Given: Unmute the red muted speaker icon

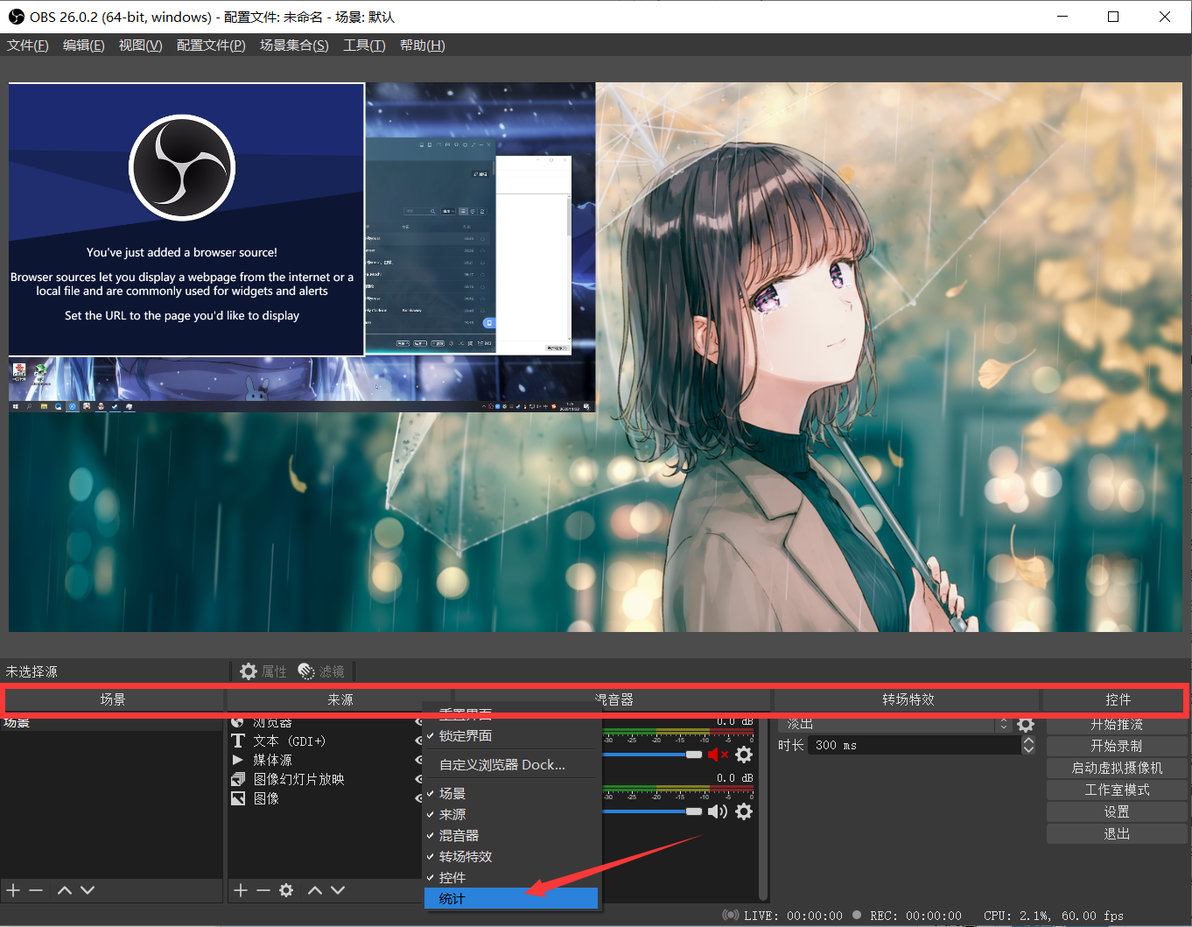Looking at the screenshot, I should [718, 754].
